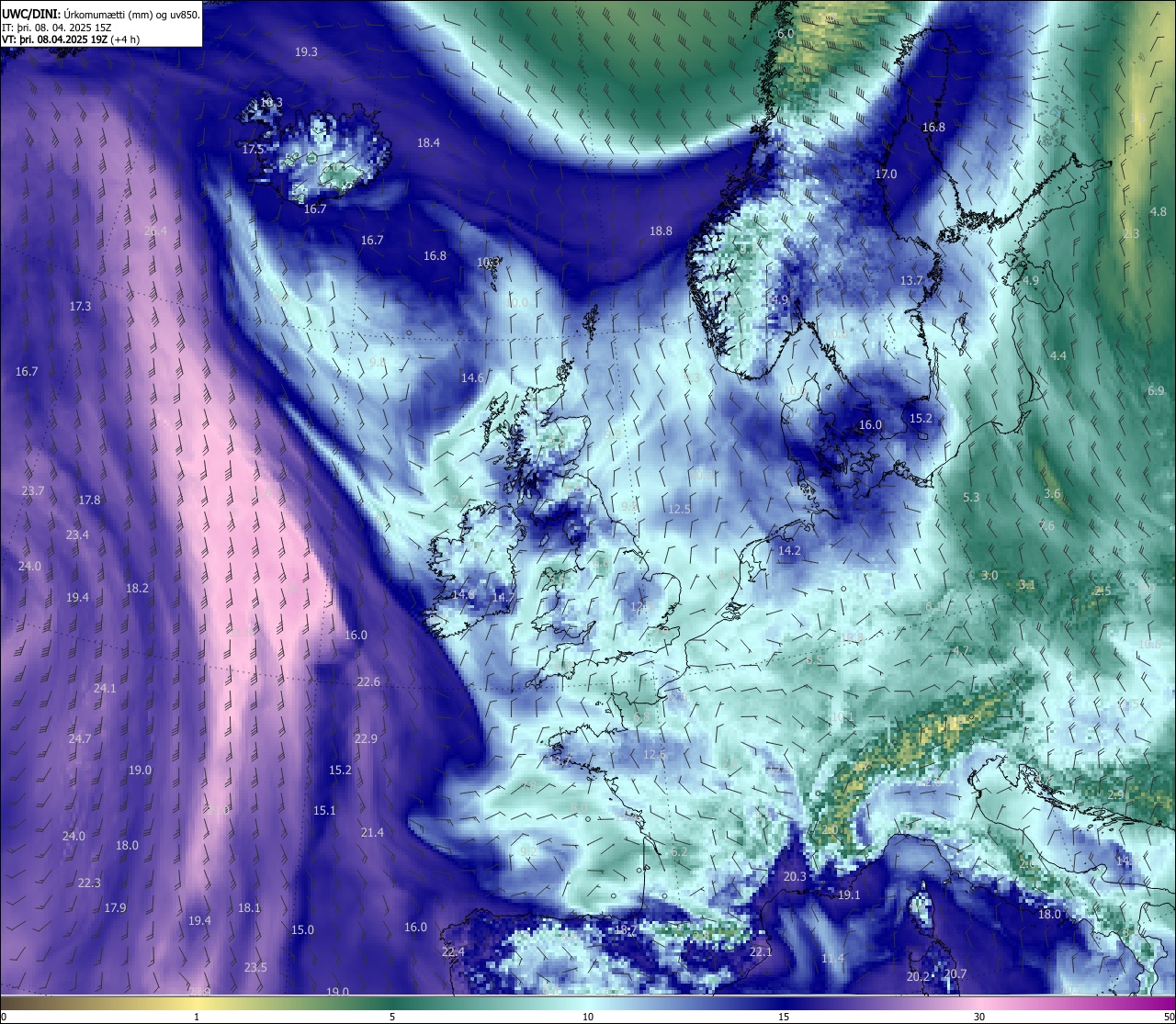1176x1024 pixels.
Task: Click the 4.7 value over central Europe
Action: [961, 651]
